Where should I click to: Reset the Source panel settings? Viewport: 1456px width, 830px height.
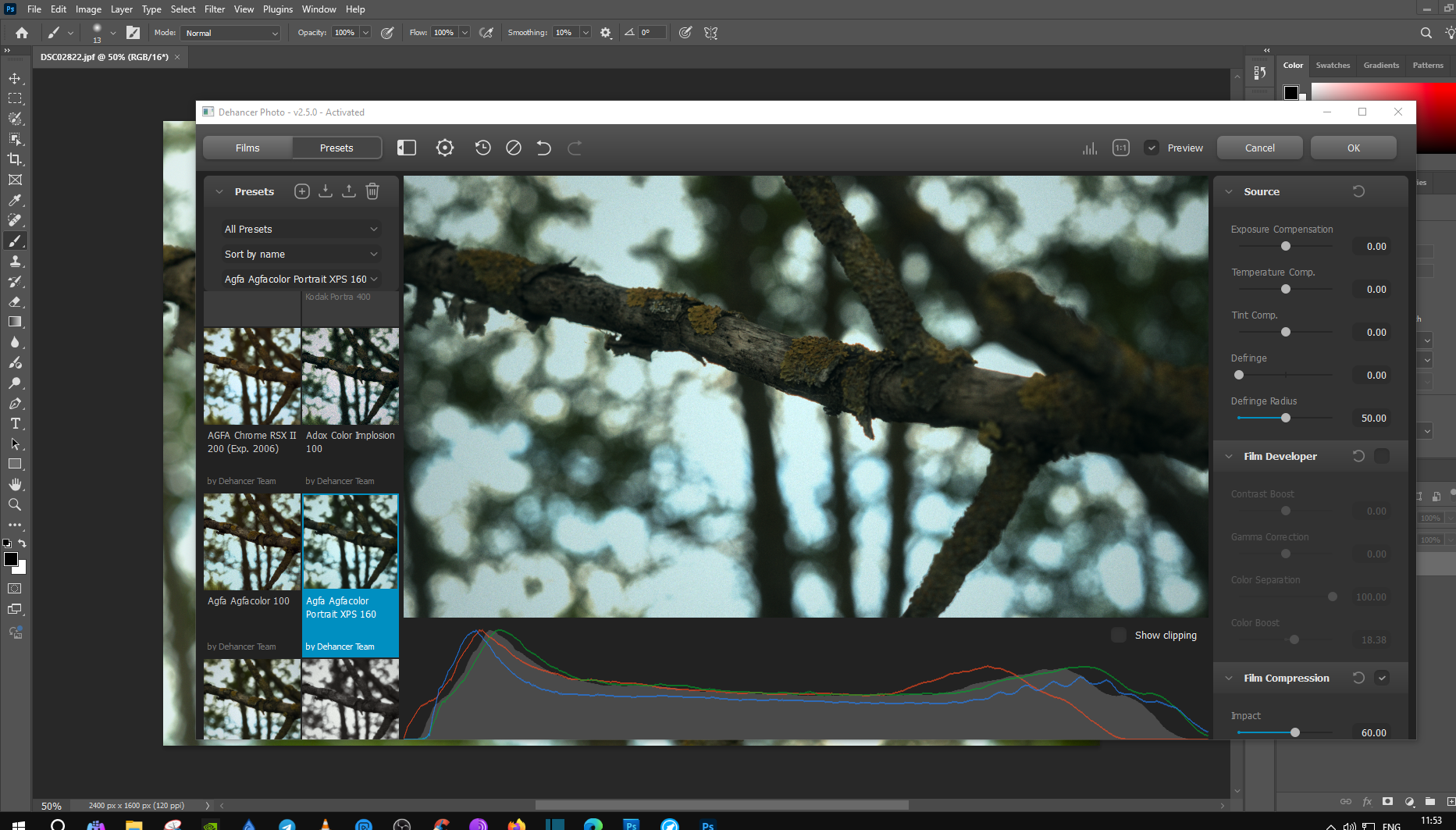coord(1358,191)
